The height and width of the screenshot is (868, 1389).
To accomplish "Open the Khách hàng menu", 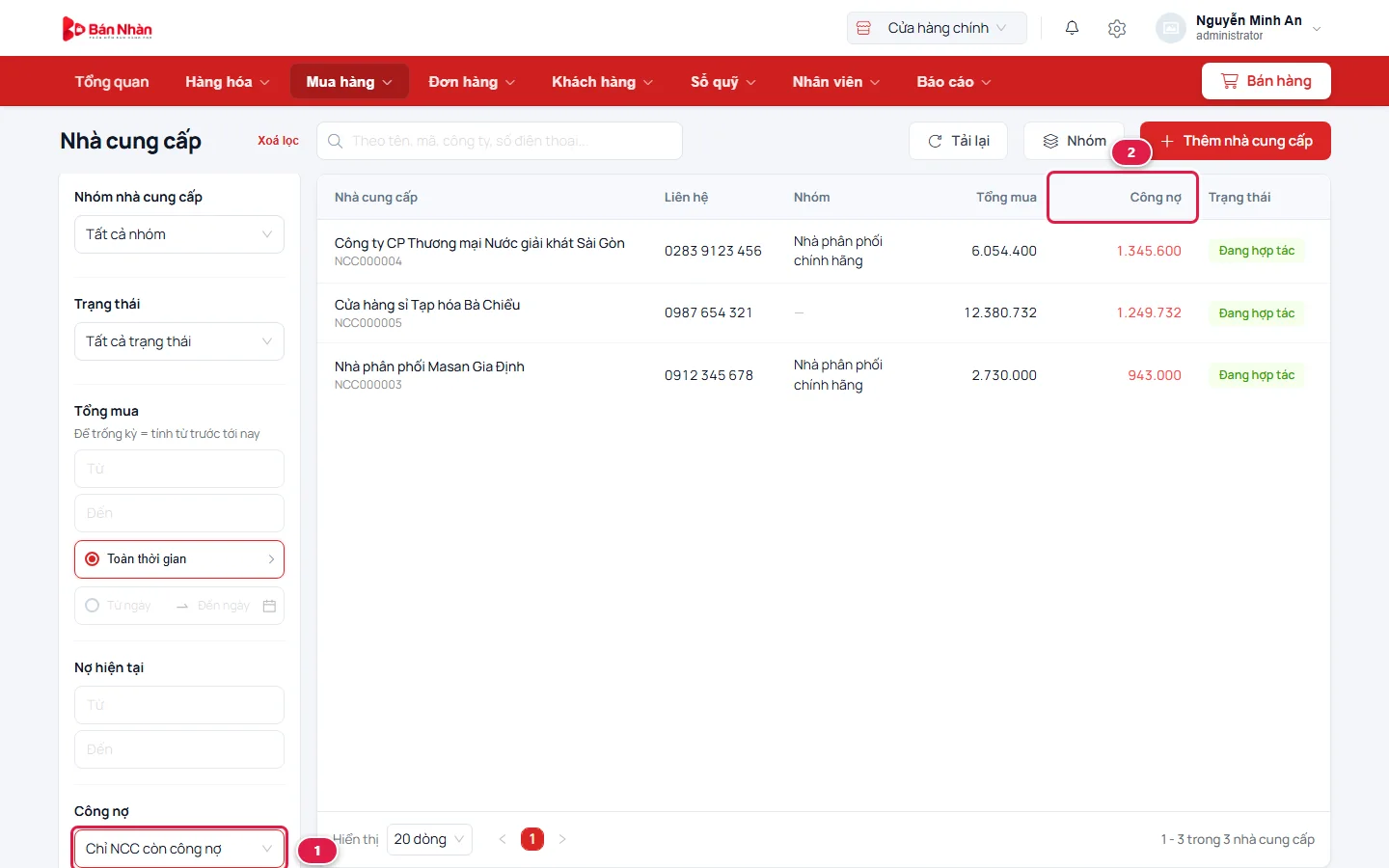I will coord(602,82).
